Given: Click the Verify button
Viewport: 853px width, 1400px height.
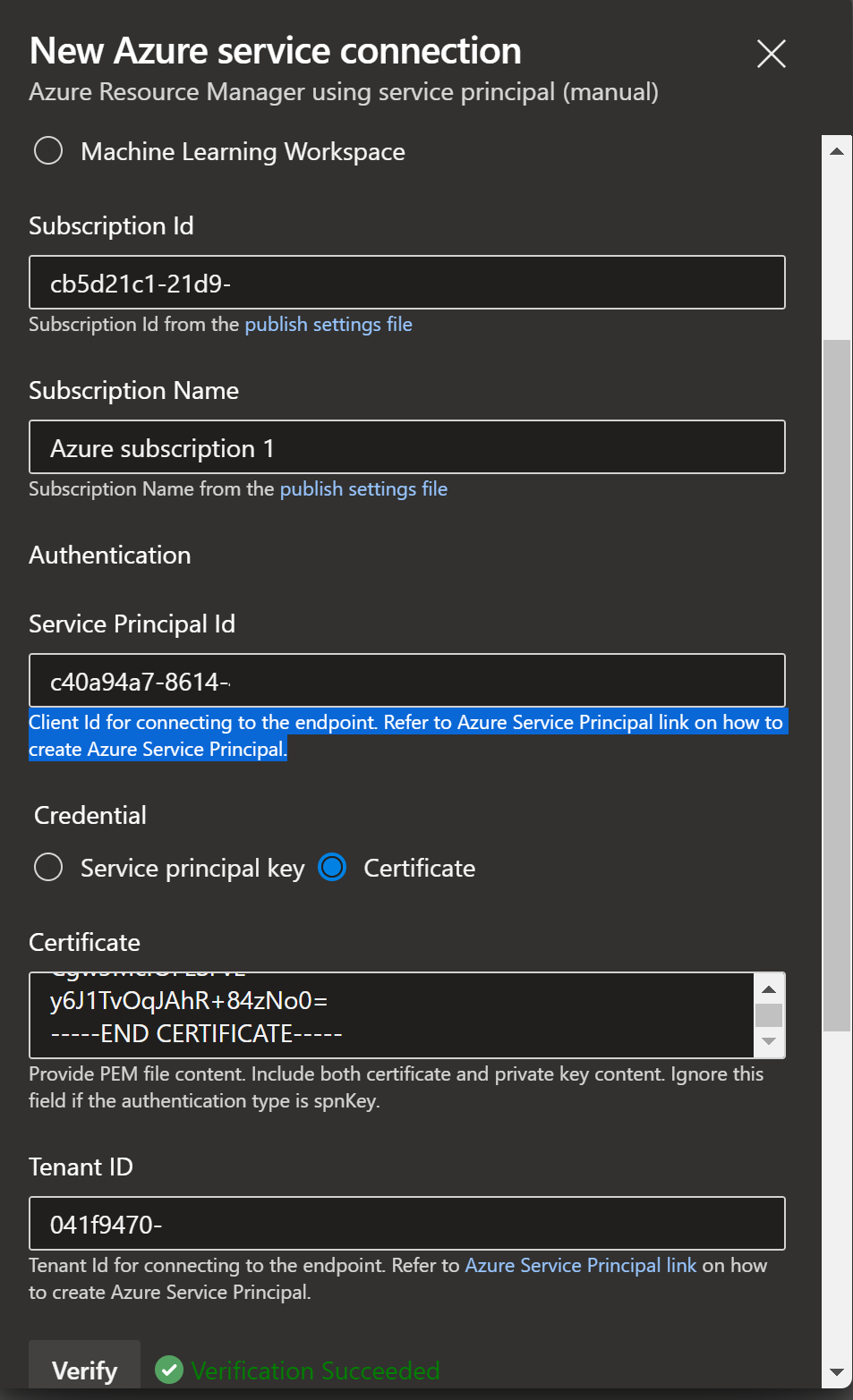Looking at the screenshot, I should (85, 1367).
